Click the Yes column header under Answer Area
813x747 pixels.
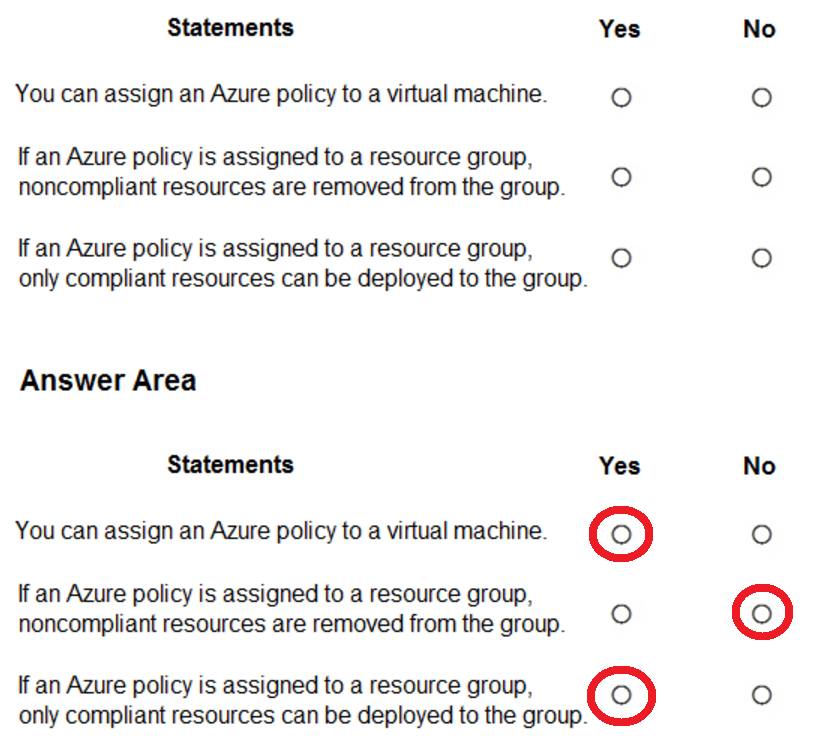click(620, 466)
